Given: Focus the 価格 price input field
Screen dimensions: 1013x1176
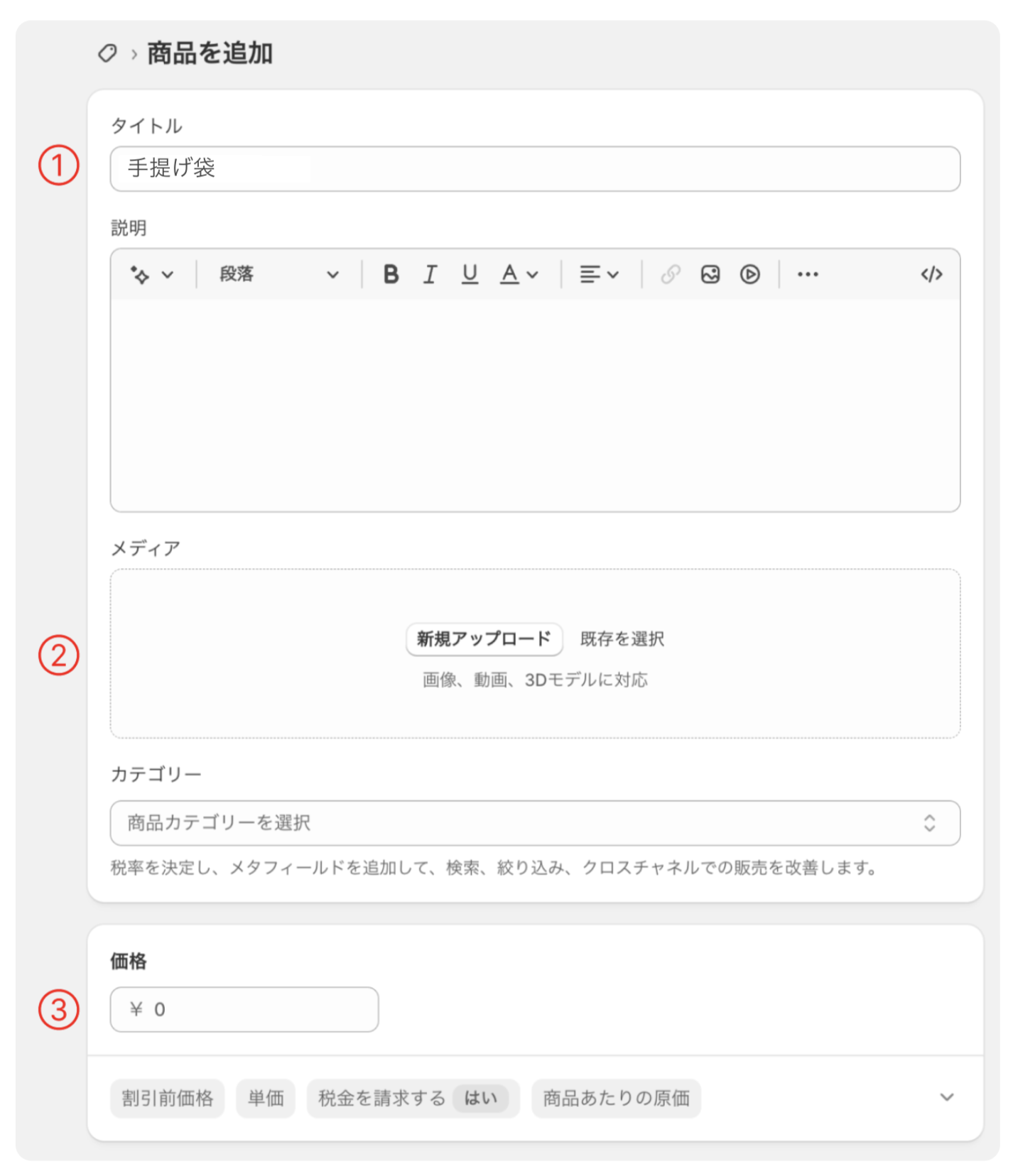Looking at the screenshot, I should 244,1009.
